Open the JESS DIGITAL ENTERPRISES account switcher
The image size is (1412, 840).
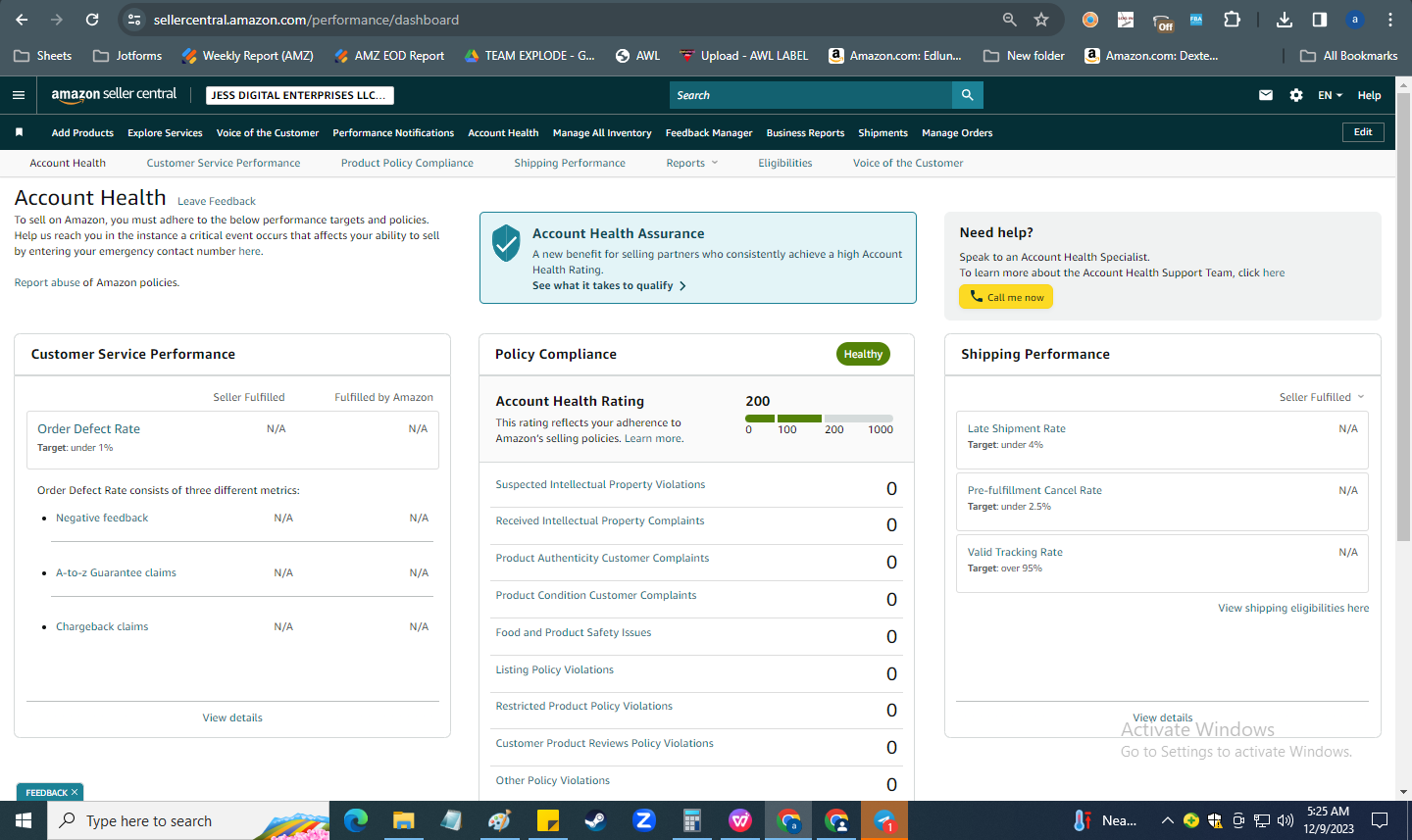tap(300, 95)
